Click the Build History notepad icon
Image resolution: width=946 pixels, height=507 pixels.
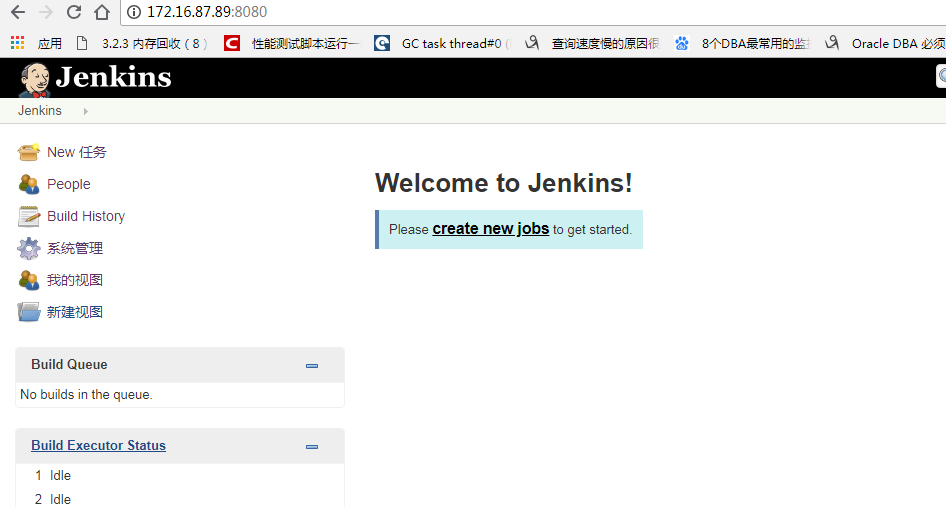28,216
